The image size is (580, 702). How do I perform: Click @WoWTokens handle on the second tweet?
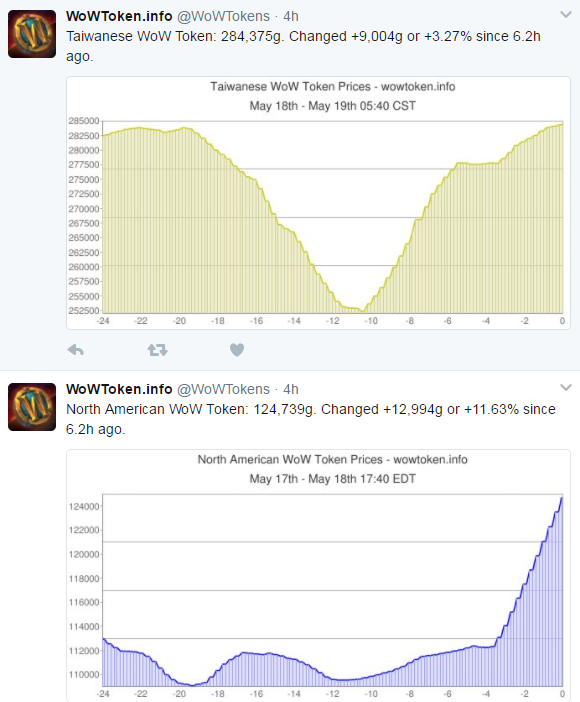tap(223, 389)
